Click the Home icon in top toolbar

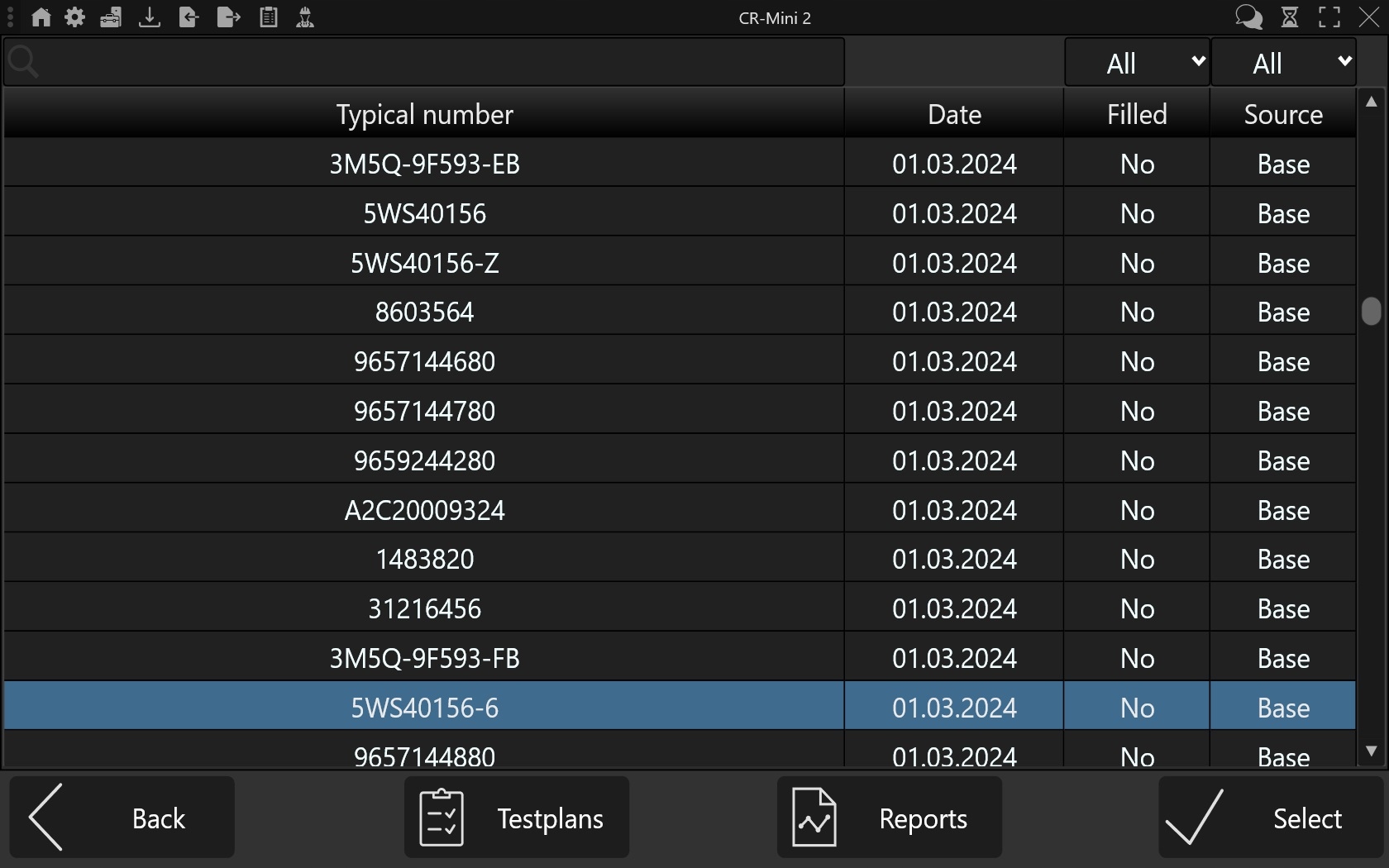tap(41, 17)
